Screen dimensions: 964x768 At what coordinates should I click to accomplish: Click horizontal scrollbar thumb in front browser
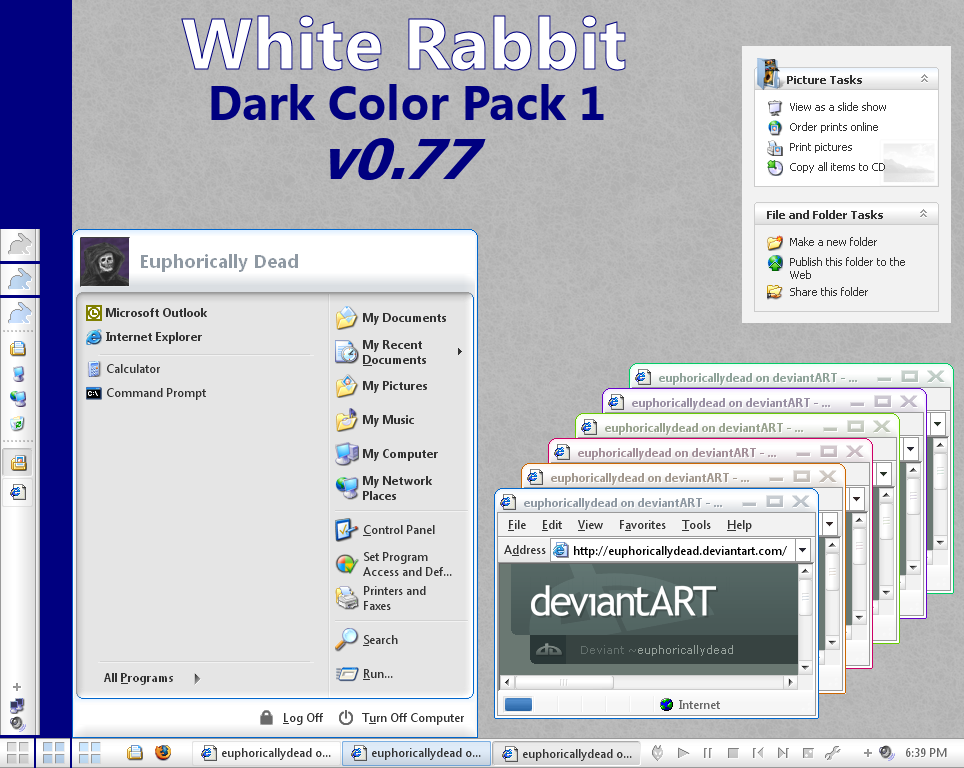[564, 682]
